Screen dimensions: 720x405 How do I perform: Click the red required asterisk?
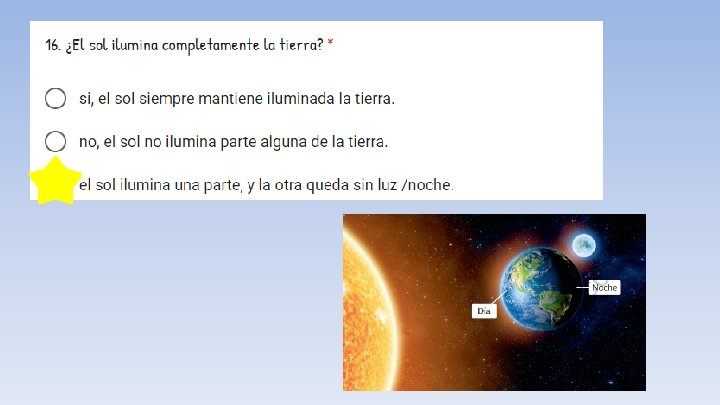tap(330, 43)
